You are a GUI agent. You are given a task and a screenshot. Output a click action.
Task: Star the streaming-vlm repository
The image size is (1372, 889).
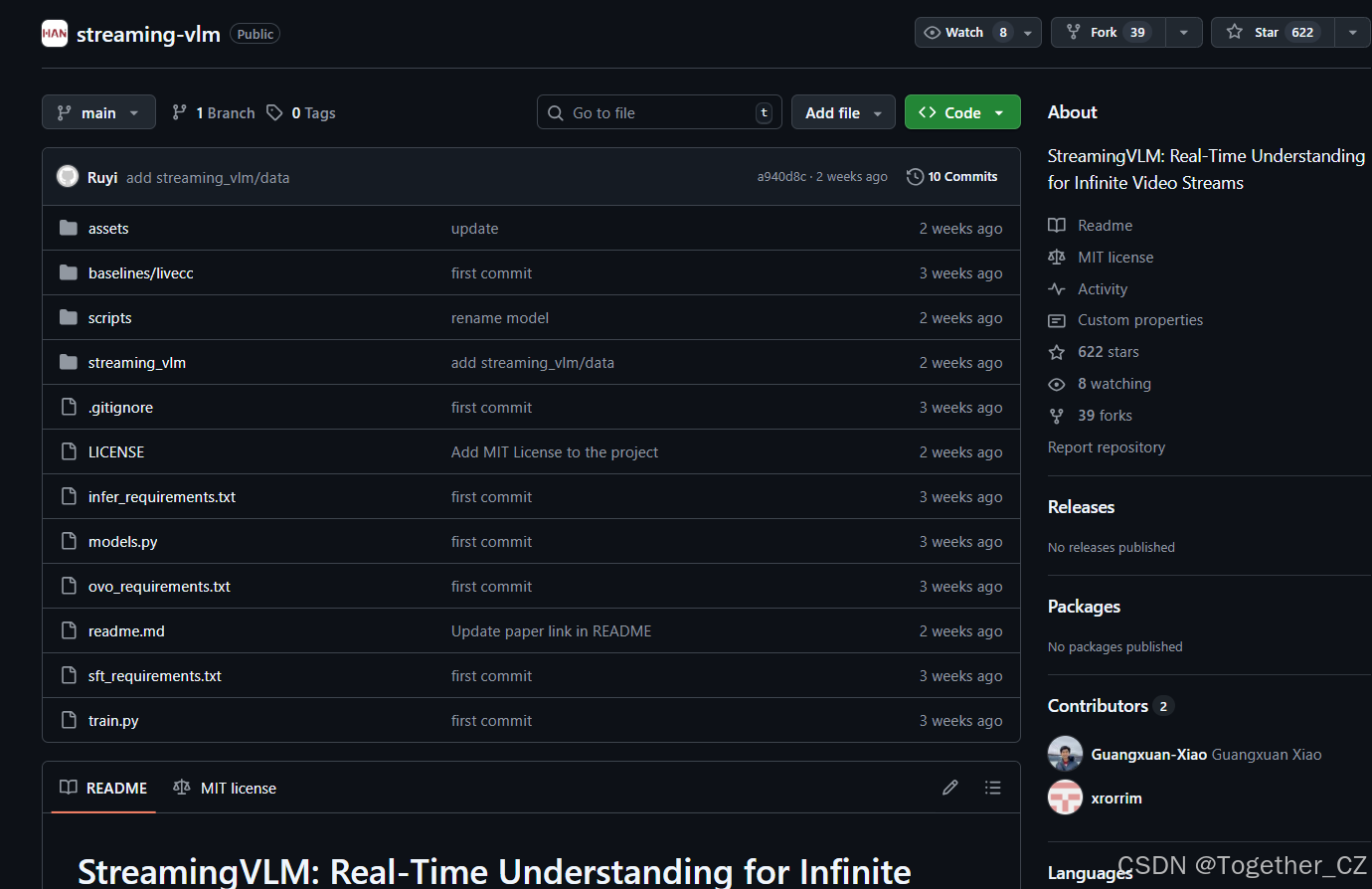1271,32
